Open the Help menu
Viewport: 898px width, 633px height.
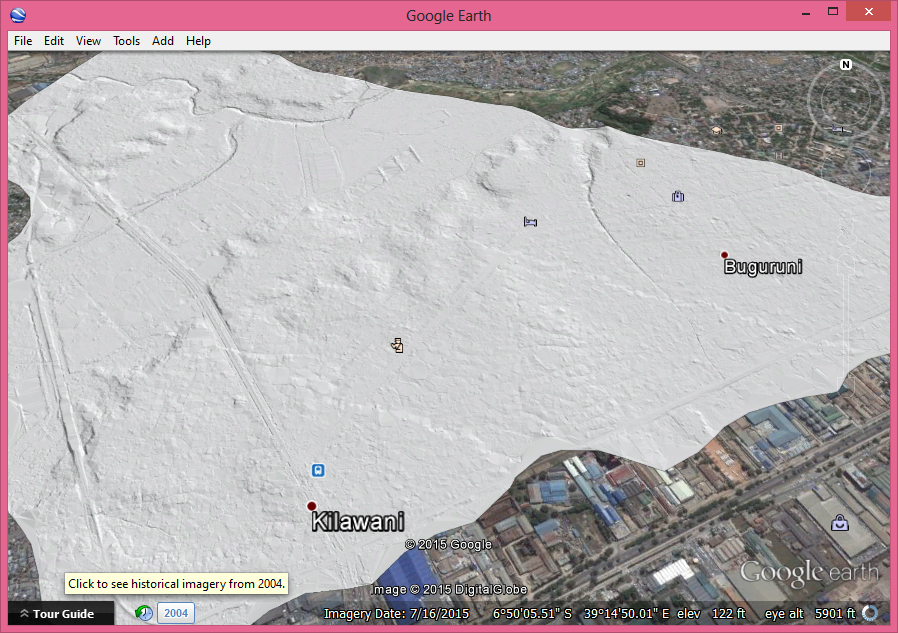[x=198, y=41]
